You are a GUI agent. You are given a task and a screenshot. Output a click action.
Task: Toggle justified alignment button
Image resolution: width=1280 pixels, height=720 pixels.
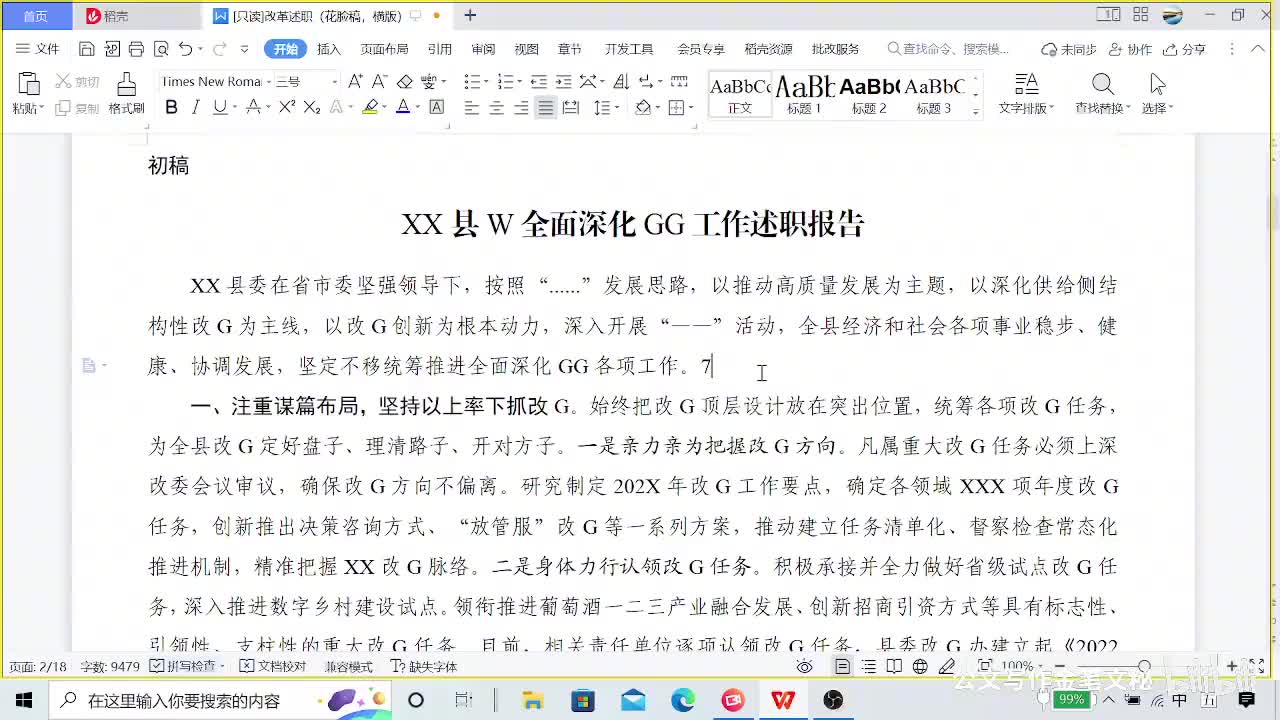click(545, 107)
